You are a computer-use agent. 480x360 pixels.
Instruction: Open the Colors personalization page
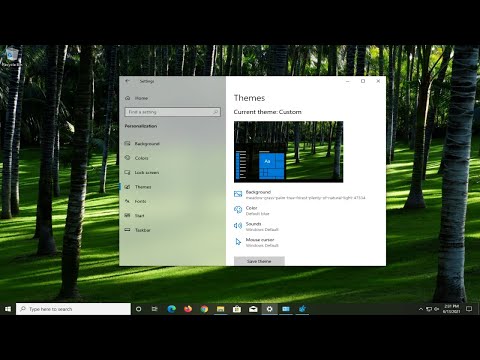pyautogui.click(x=137, y=158)
